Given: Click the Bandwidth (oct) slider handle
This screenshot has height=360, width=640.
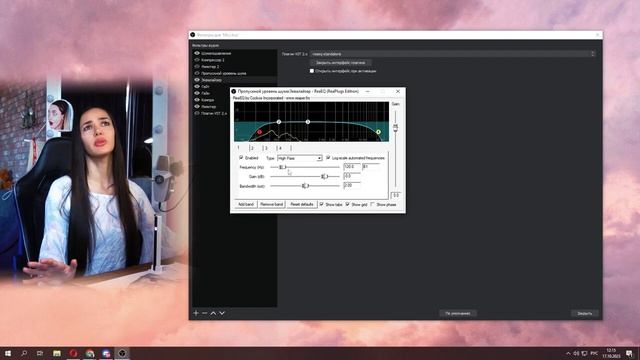Looking at the screenshot, I should point(305,186).
